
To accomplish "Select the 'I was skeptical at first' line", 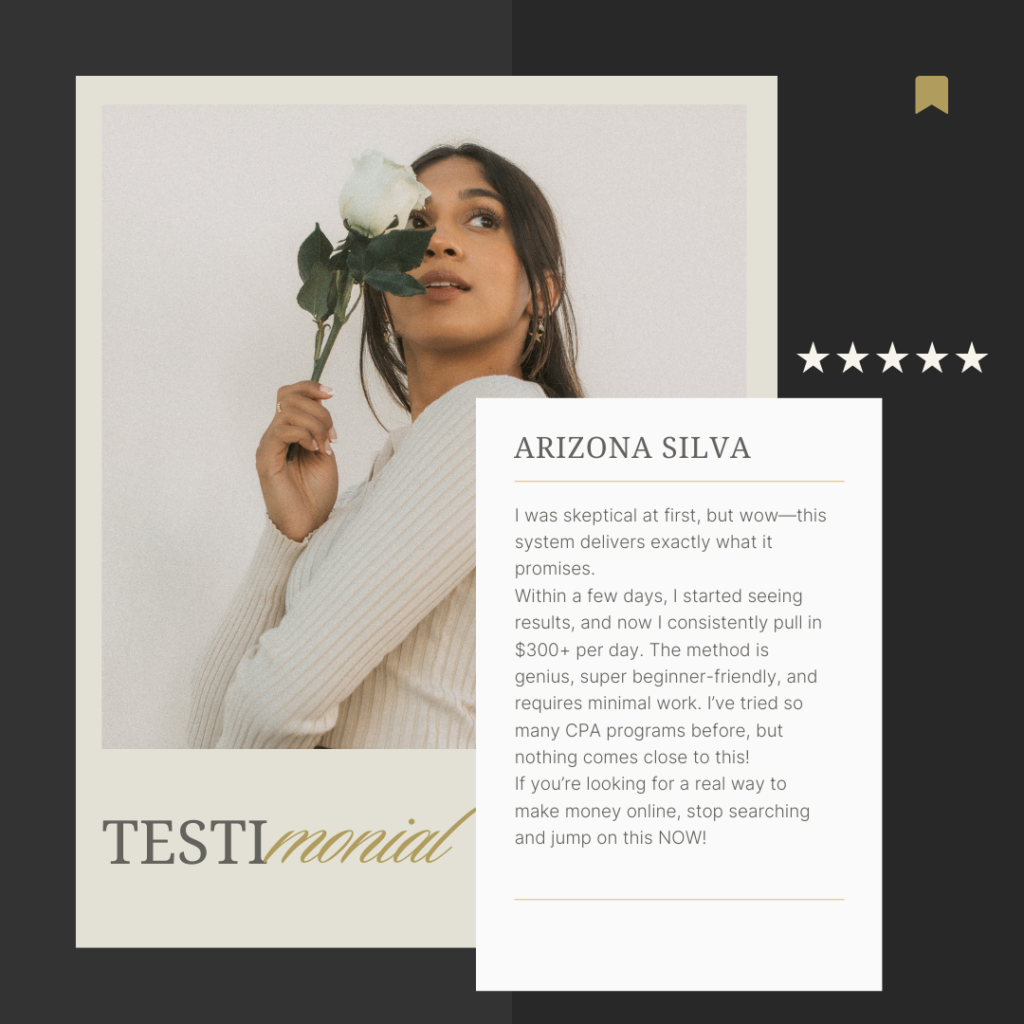I will click(x=671, y=515).
